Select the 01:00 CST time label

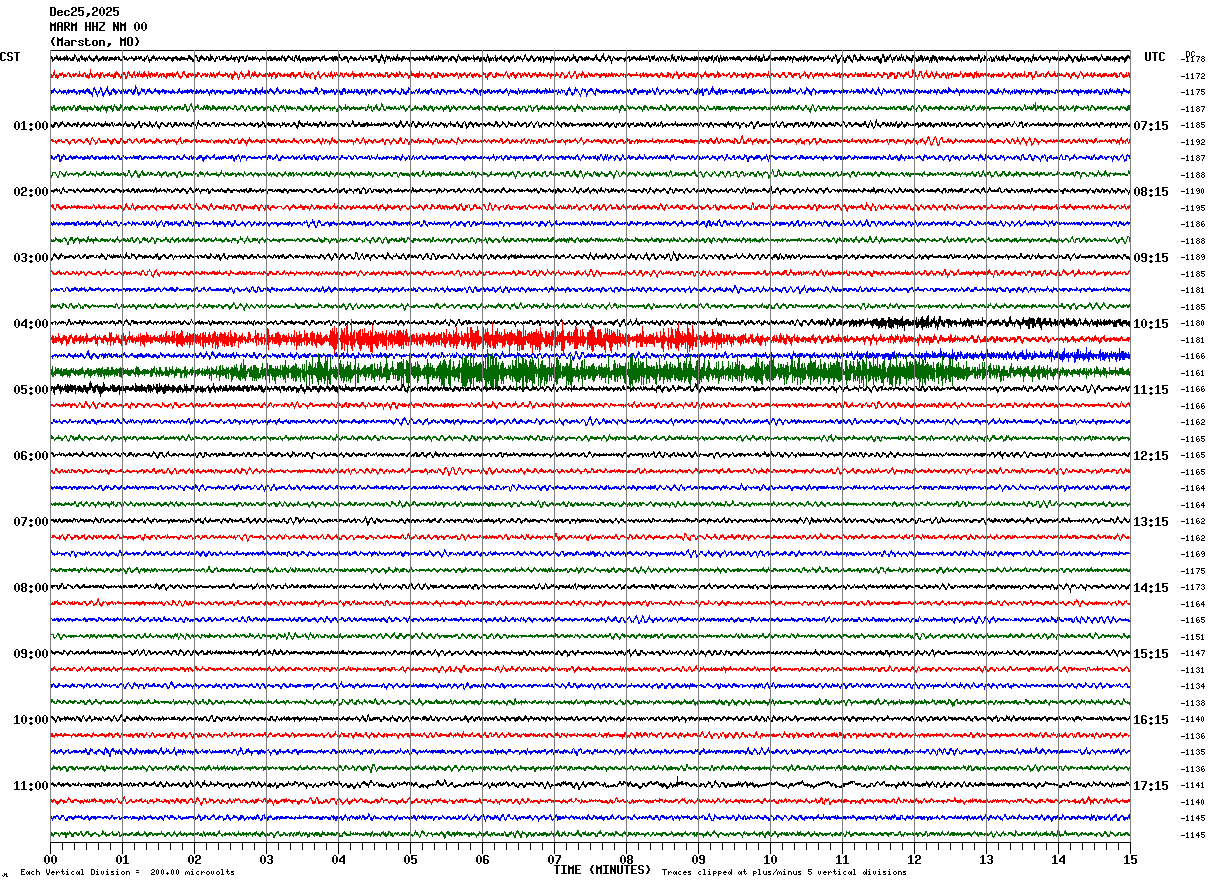(31, 126)
